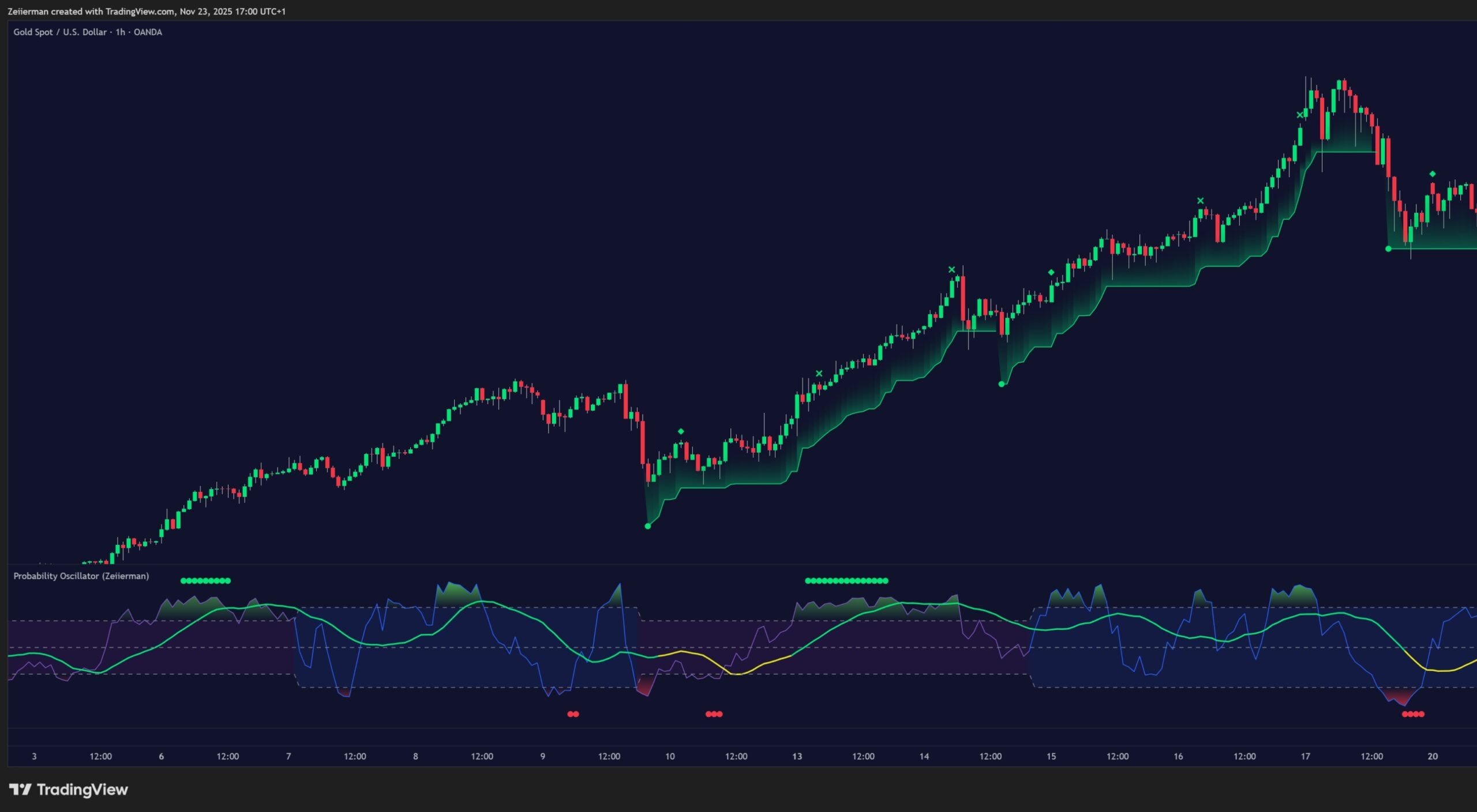Click the green X marker shortly after day 13
This screenshot has height=812, width=1477.
pyautogui.click(x=819, y=374)
